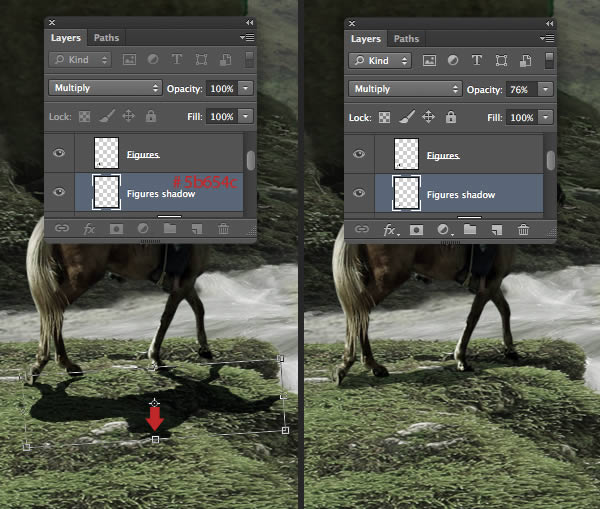
Task: Click layers list scrollbar in left panel
Action: (x=251, y=160)
